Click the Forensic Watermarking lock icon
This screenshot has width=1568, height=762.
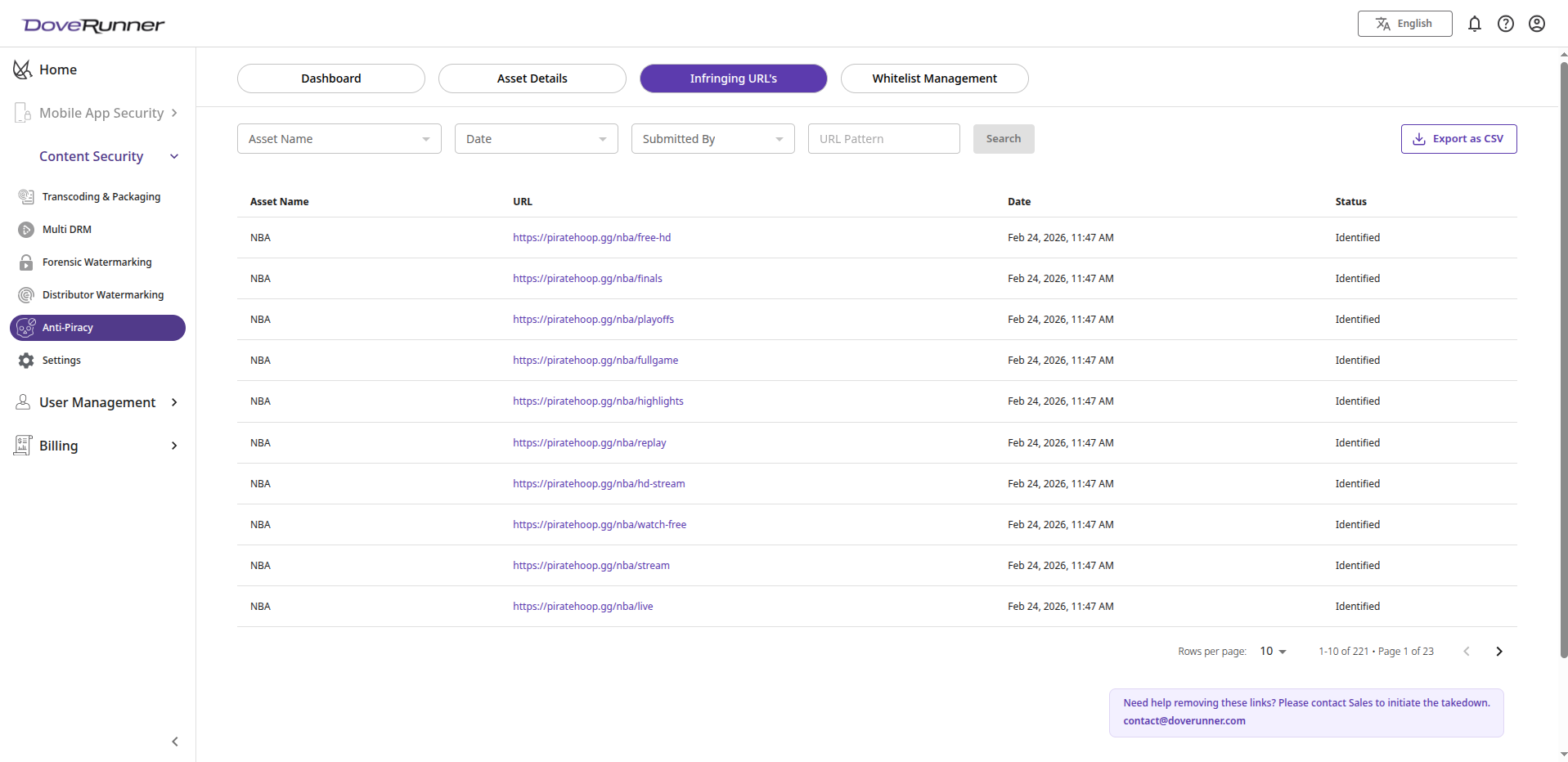pyautogui.click(x=26, y=262)
